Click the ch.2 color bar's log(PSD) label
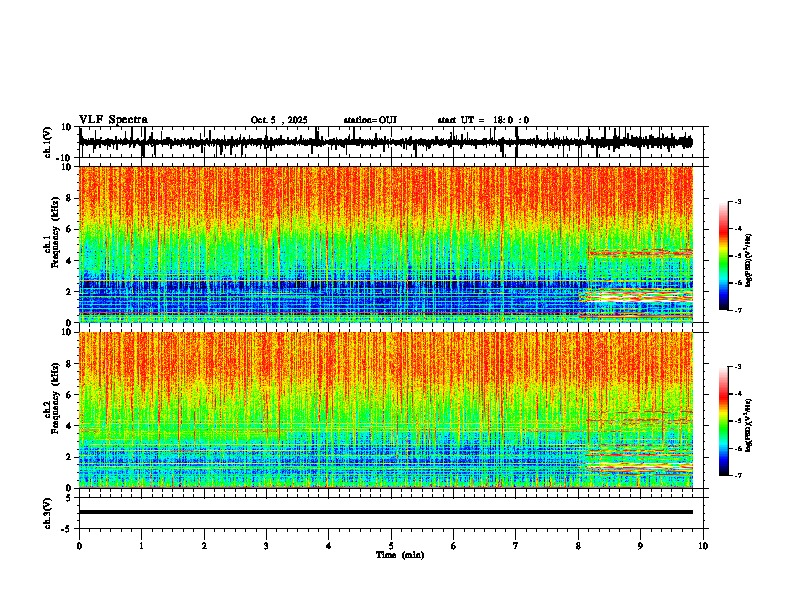 point(749,425)
